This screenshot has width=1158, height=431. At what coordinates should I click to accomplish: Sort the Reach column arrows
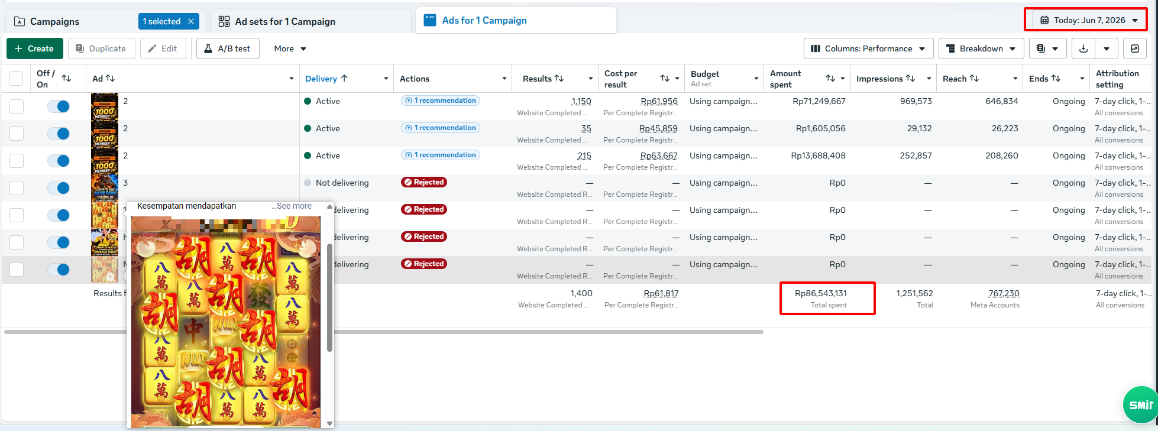[974, 78]
